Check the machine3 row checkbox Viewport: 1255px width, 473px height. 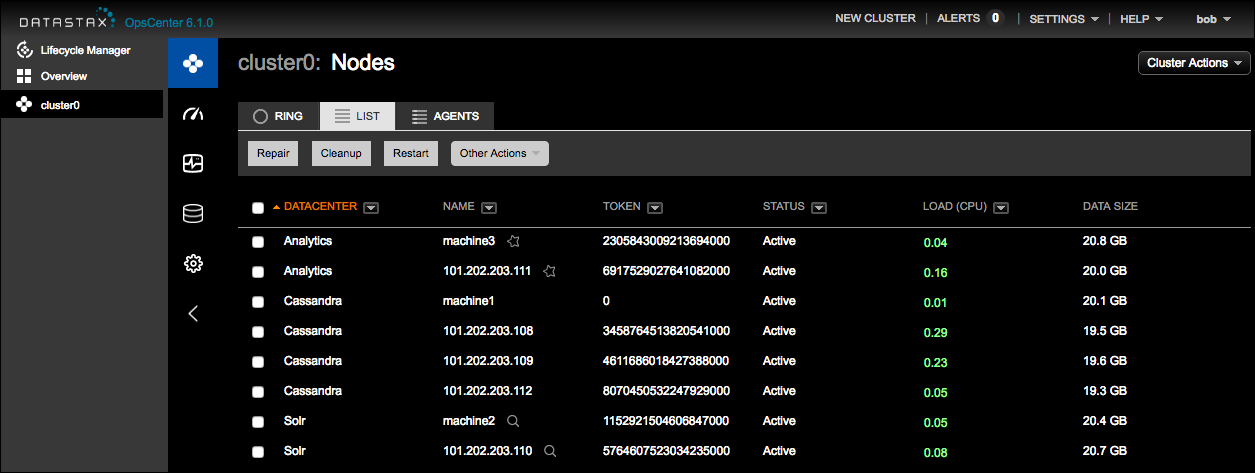[258, 242]
